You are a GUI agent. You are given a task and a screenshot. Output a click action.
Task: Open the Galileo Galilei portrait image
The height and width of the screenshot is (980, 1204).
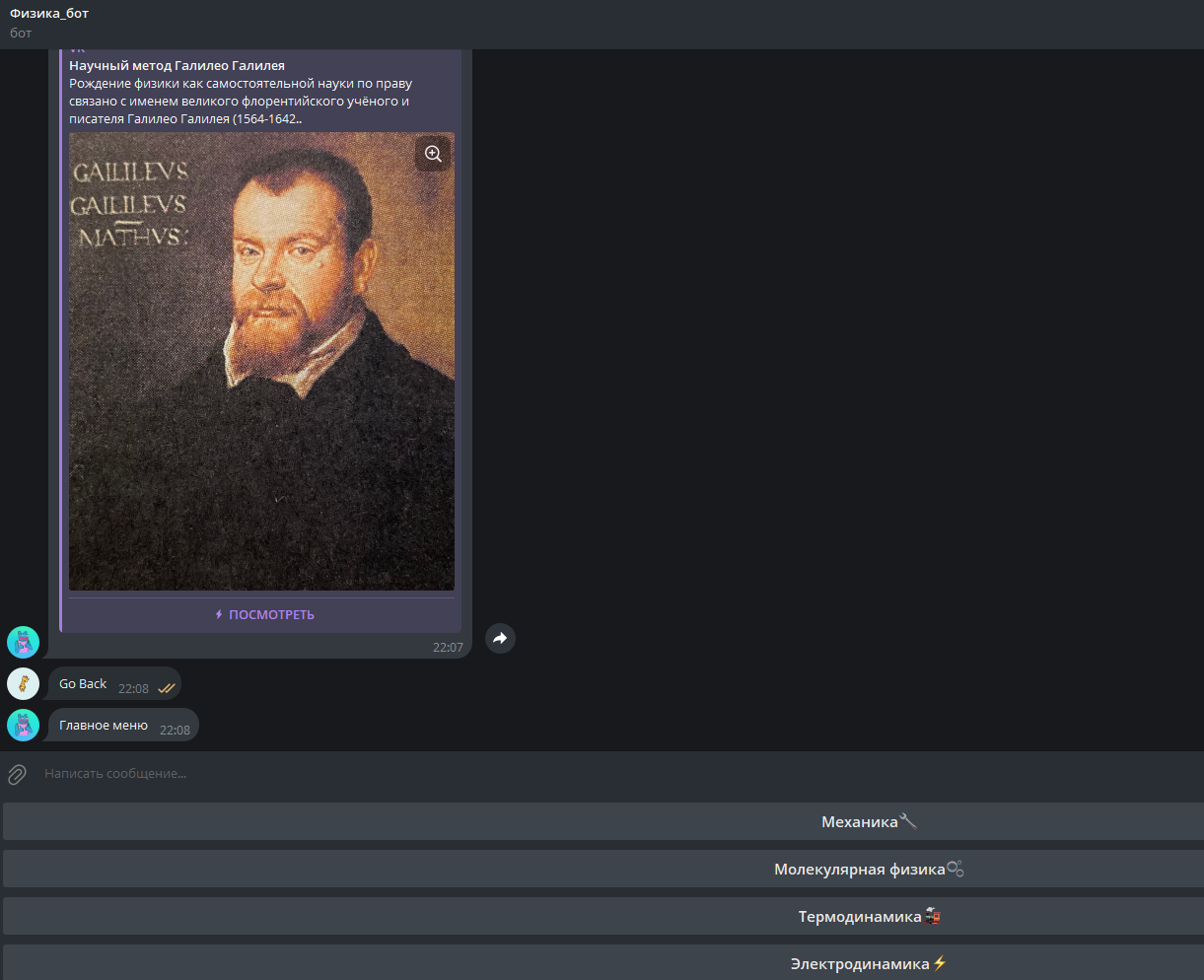point(261,362)
